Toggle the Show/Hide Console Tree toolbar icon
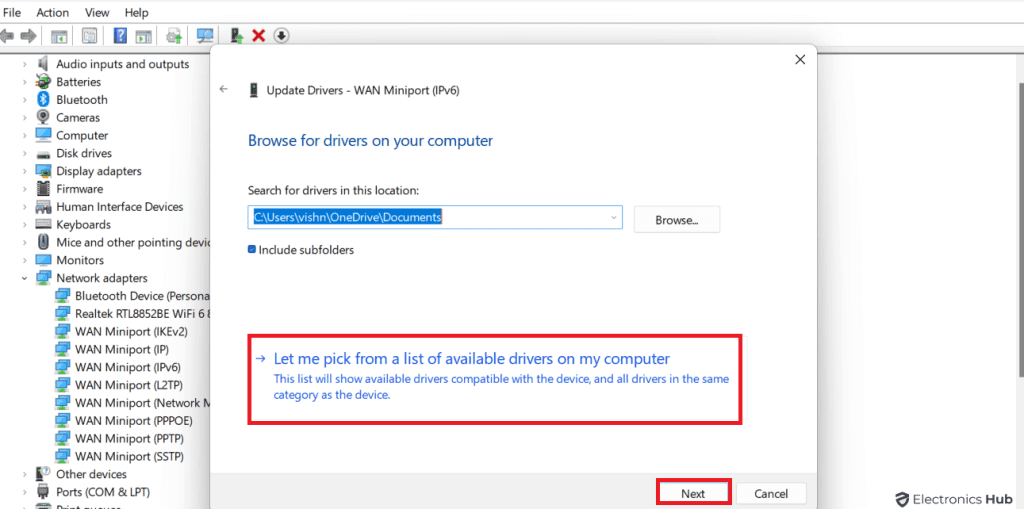This screenshot has height=509, width=1024. (59, 35)
